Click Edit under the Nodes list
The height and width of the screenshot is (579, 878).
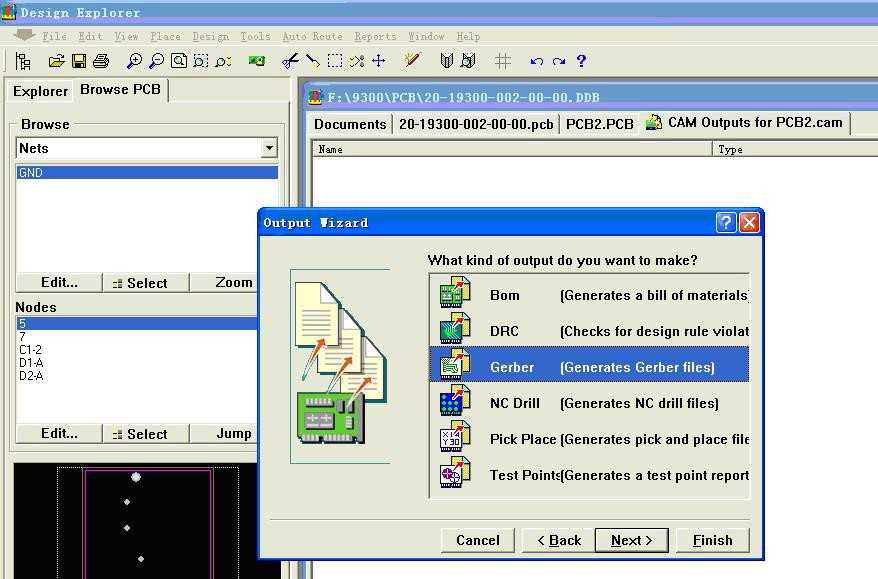pos(59,433)
